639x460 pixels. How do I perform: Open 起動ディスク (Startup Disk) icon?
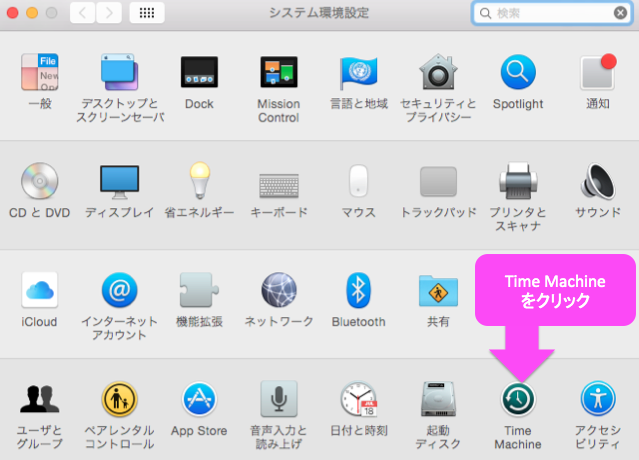[438, 399]
